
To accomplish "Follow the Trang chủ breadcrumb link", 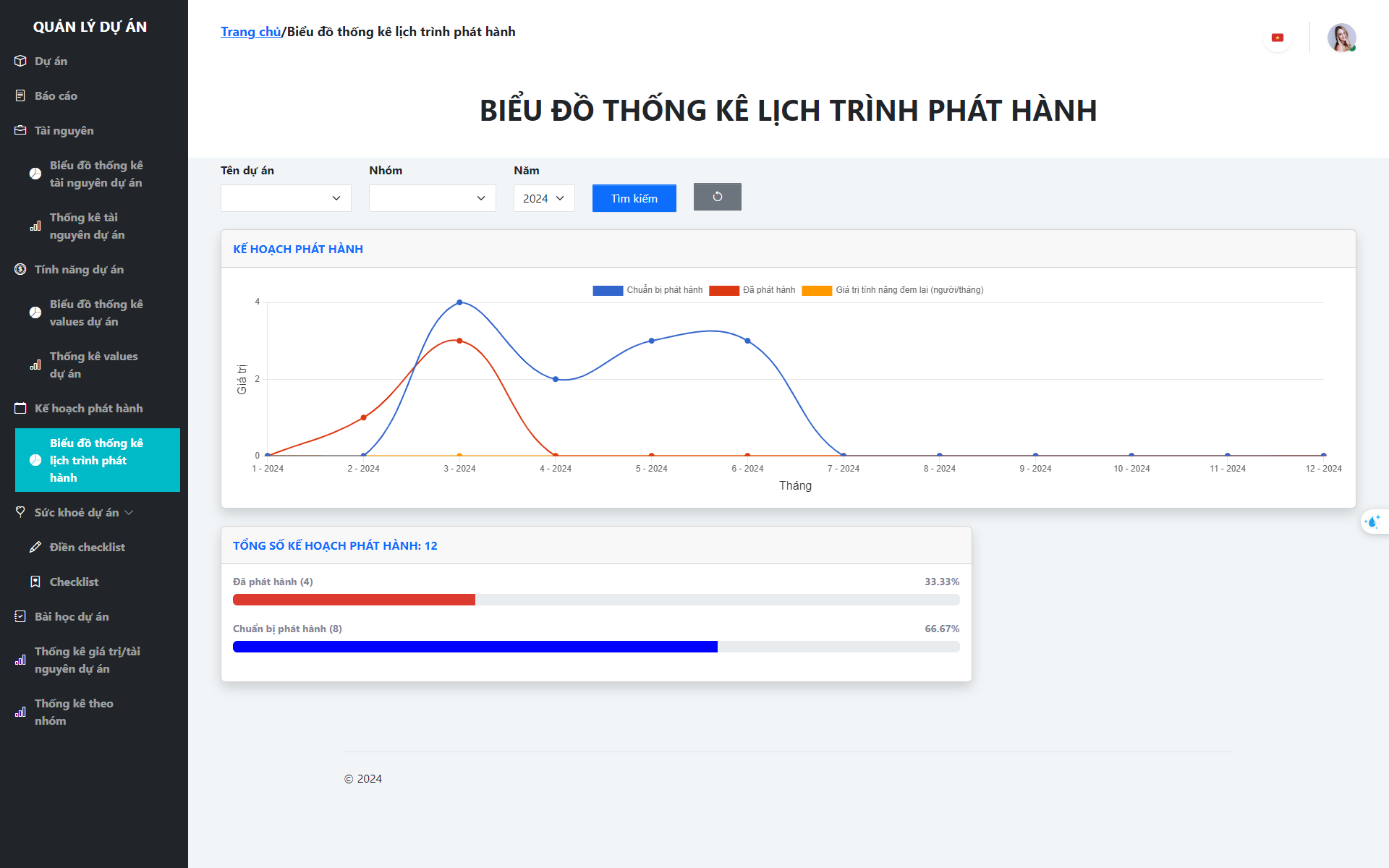I will (250, 32).
